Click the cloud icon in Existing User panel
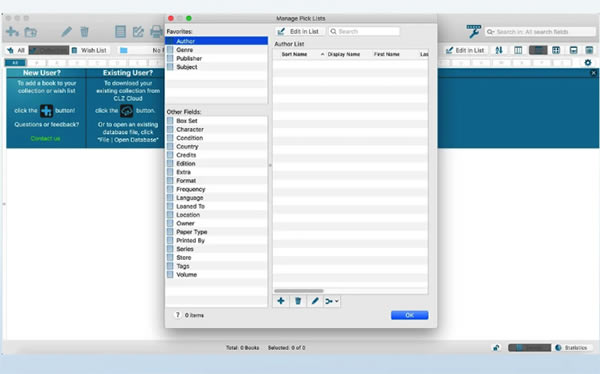This screenshot has height=374, width=600. point(127,111)
